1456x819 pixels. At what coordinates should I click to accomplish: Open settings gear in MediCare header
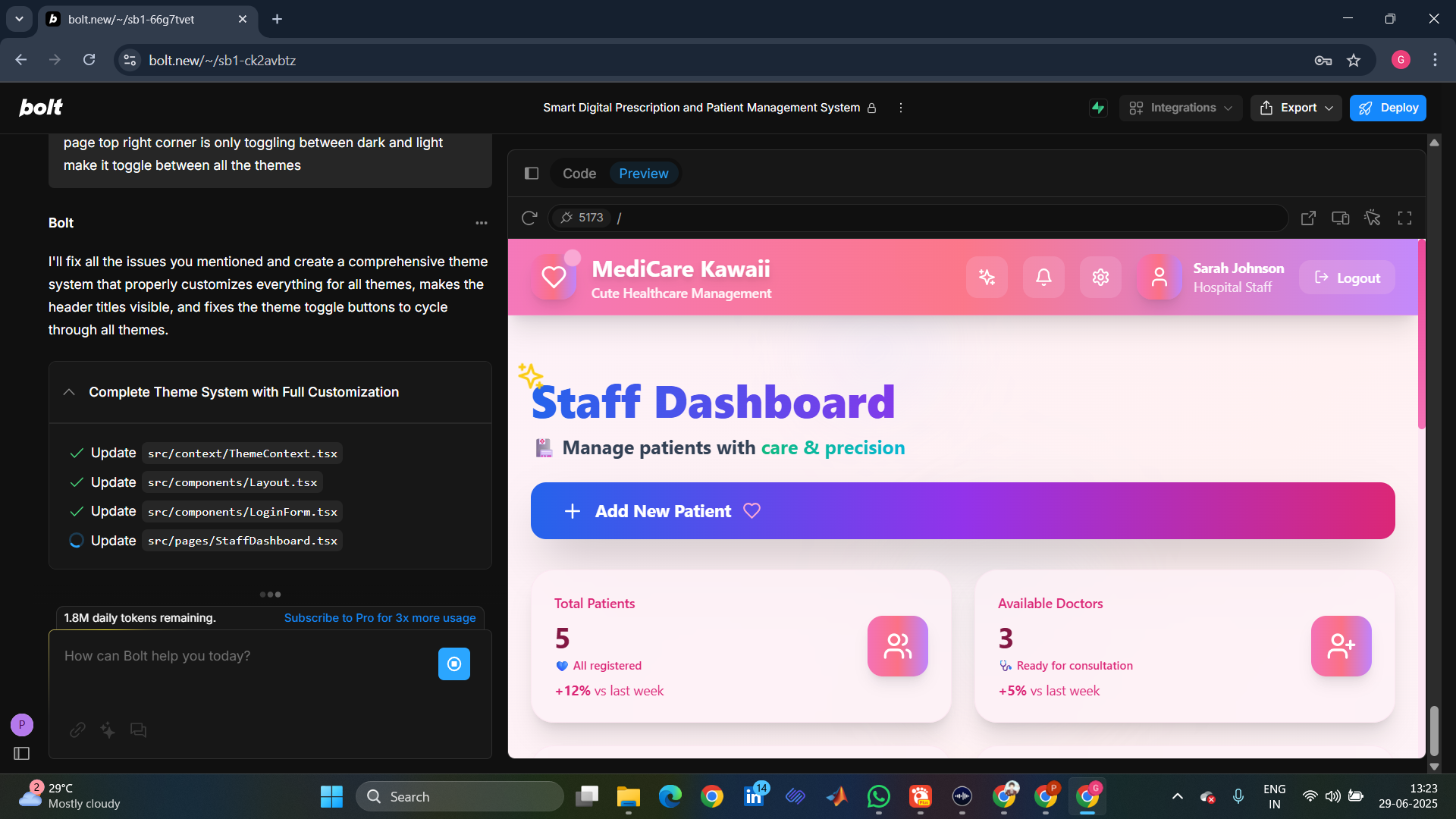pos(1100,278)
